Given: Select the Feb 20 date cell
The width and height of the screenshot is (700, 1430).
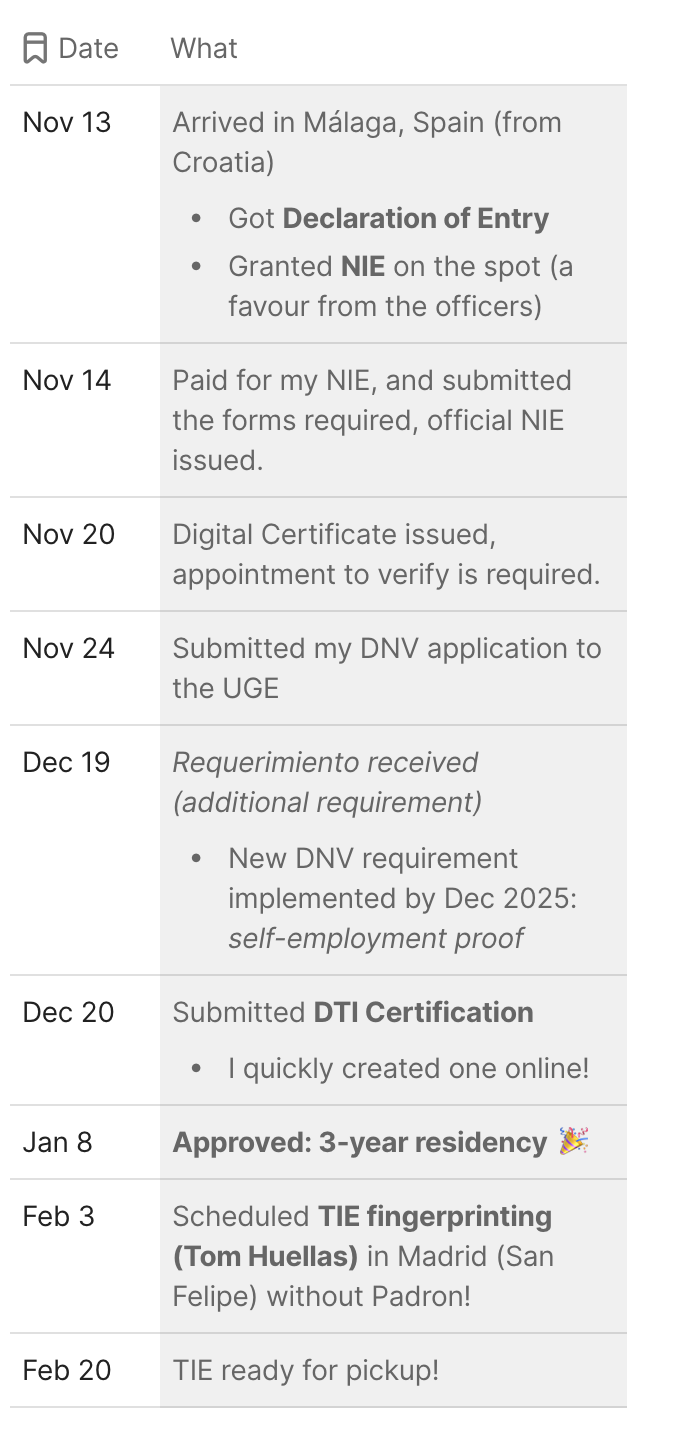Looking at the screenshot, I should [x=67, y=1370].
